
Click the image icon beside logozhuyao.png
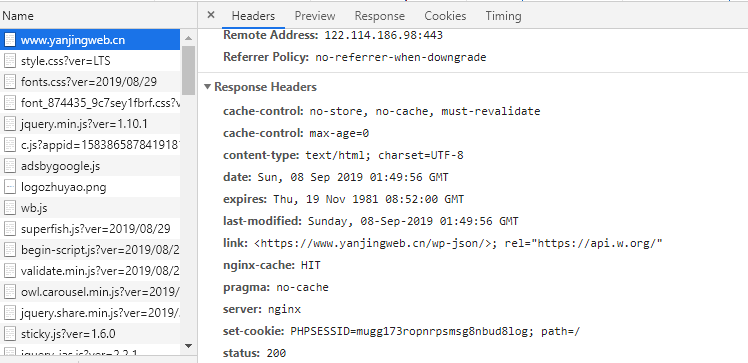point(10,187)
